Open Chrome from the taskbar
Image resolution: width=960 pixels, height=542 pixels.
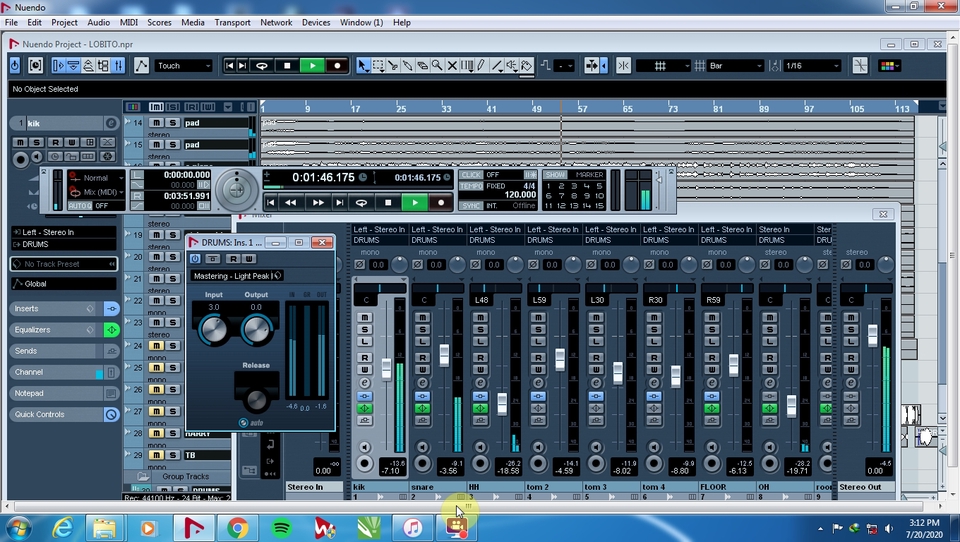point(238,527)
